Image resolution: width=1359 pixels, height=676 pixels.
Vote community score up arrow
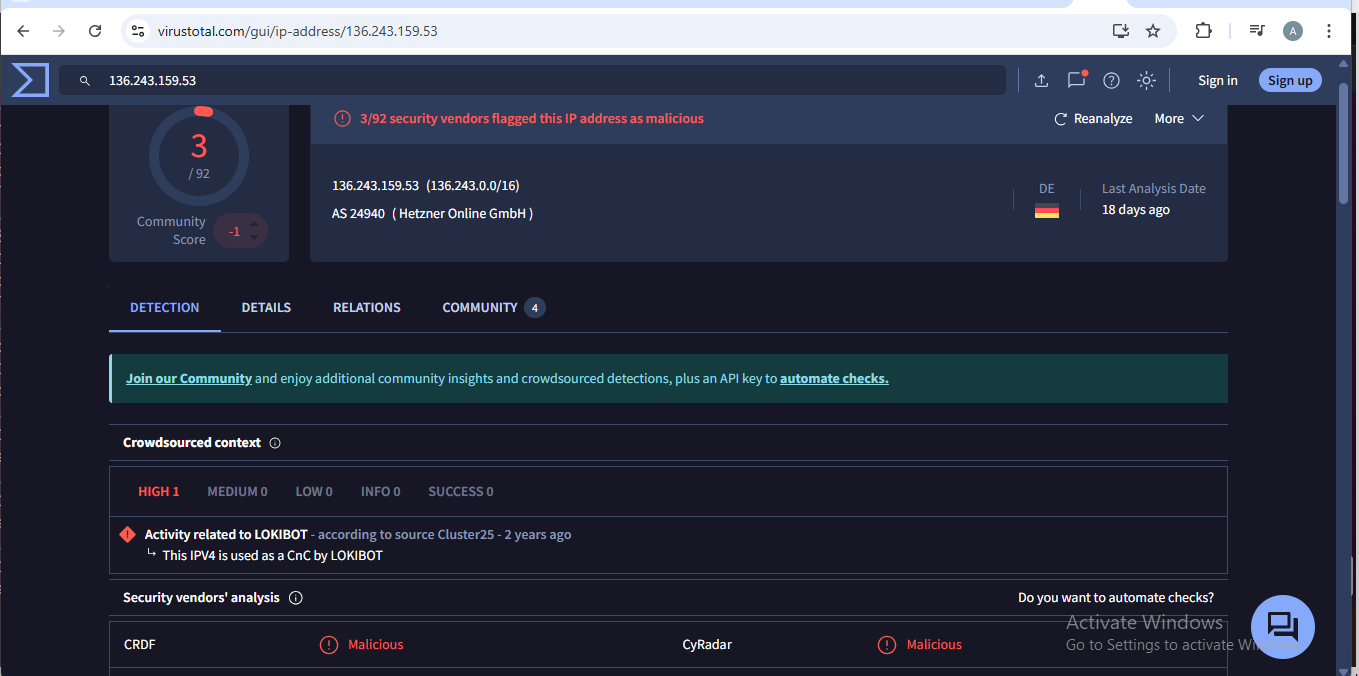255,224
